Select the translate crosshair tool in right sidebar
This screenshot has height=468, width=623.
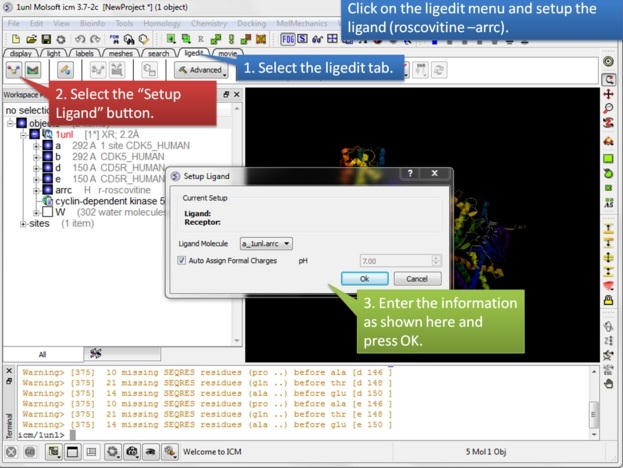[608, 93]
